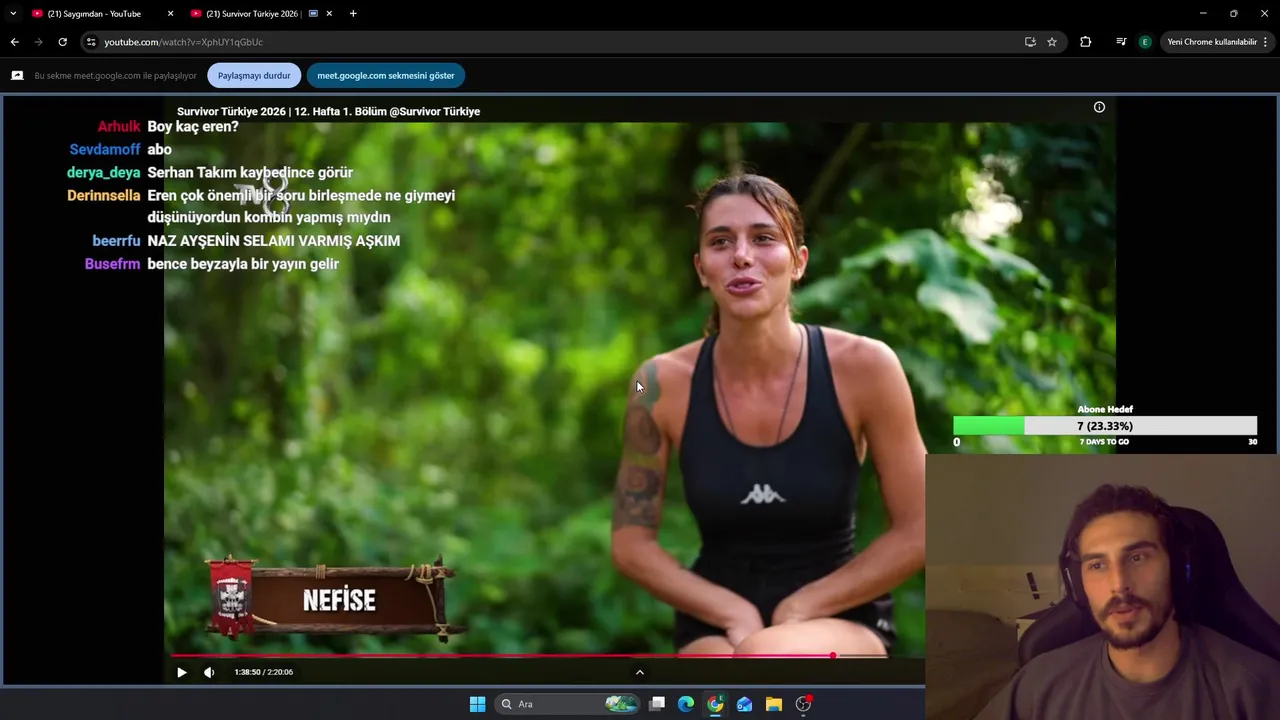Open Google Chrome from the taskbar
Screen dimensions: 1280x720
(715, 704)
